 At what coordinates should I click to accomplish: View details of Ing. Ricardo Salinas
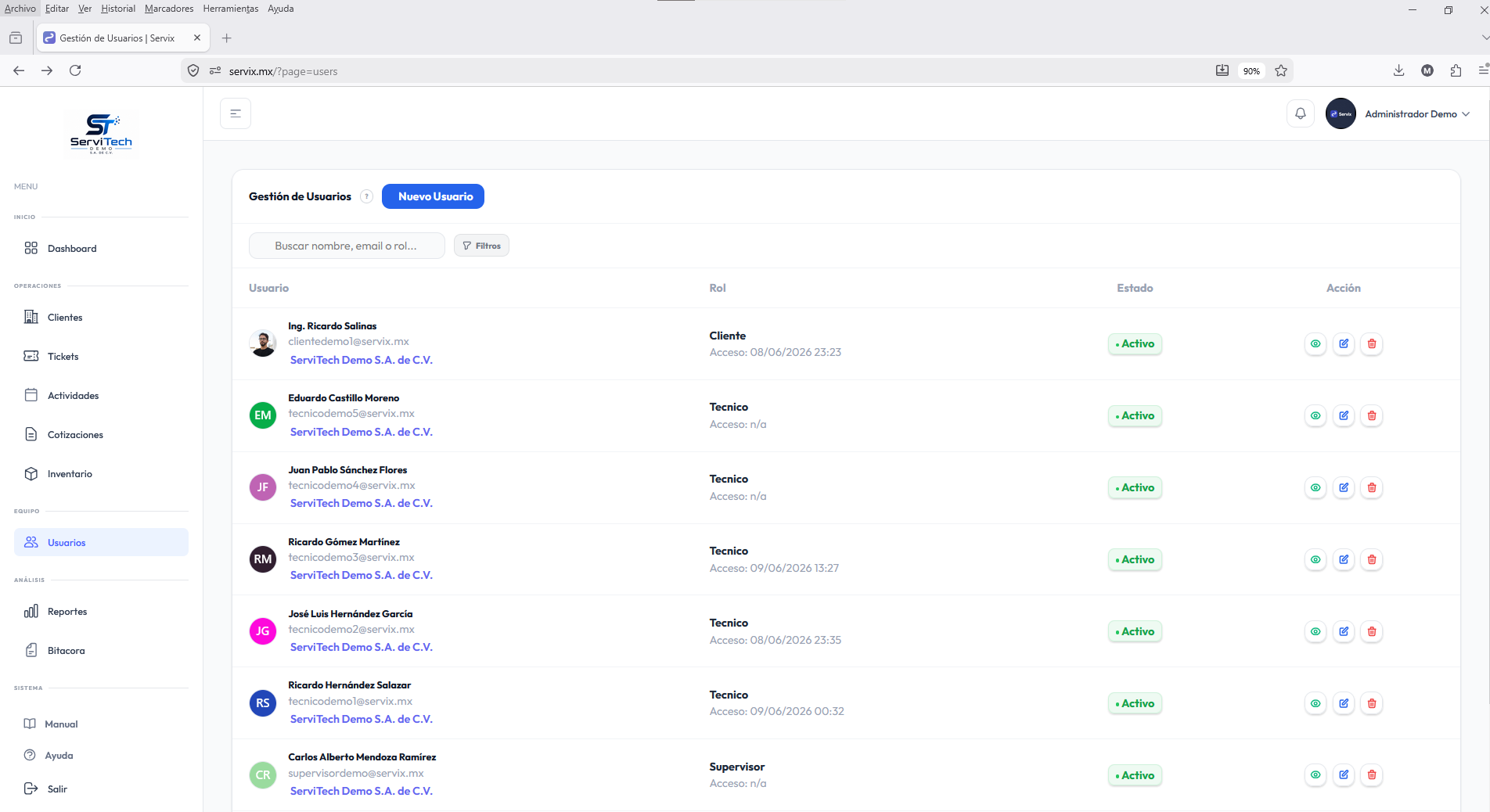coord(1315,343)
